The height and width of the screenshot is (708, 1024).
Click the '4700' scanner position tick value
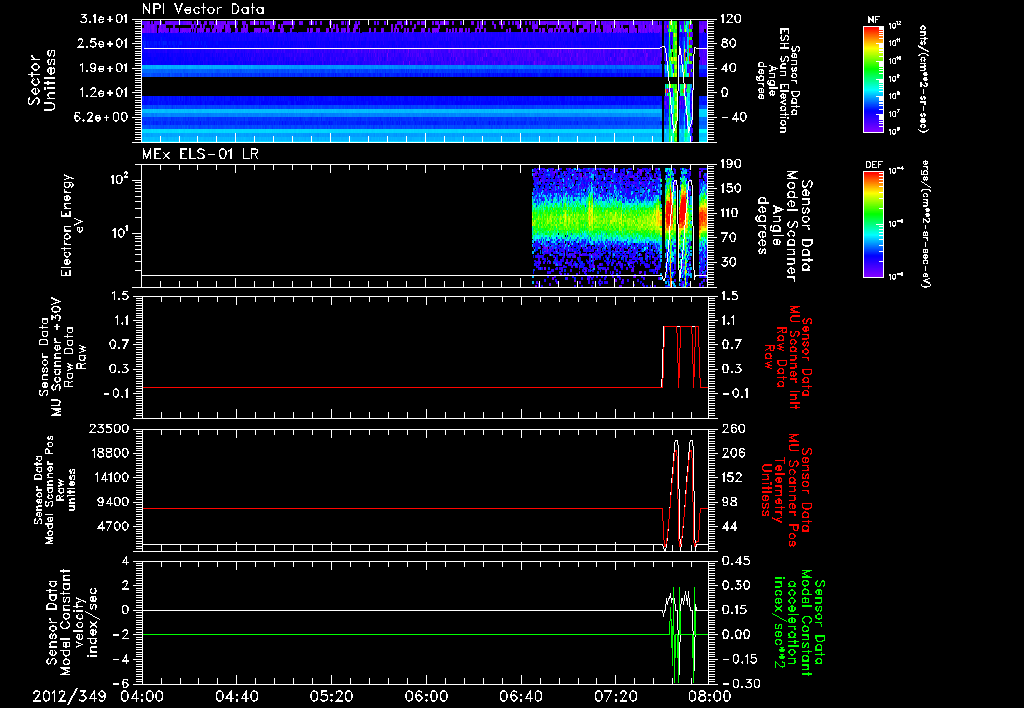tap(113, 526)
